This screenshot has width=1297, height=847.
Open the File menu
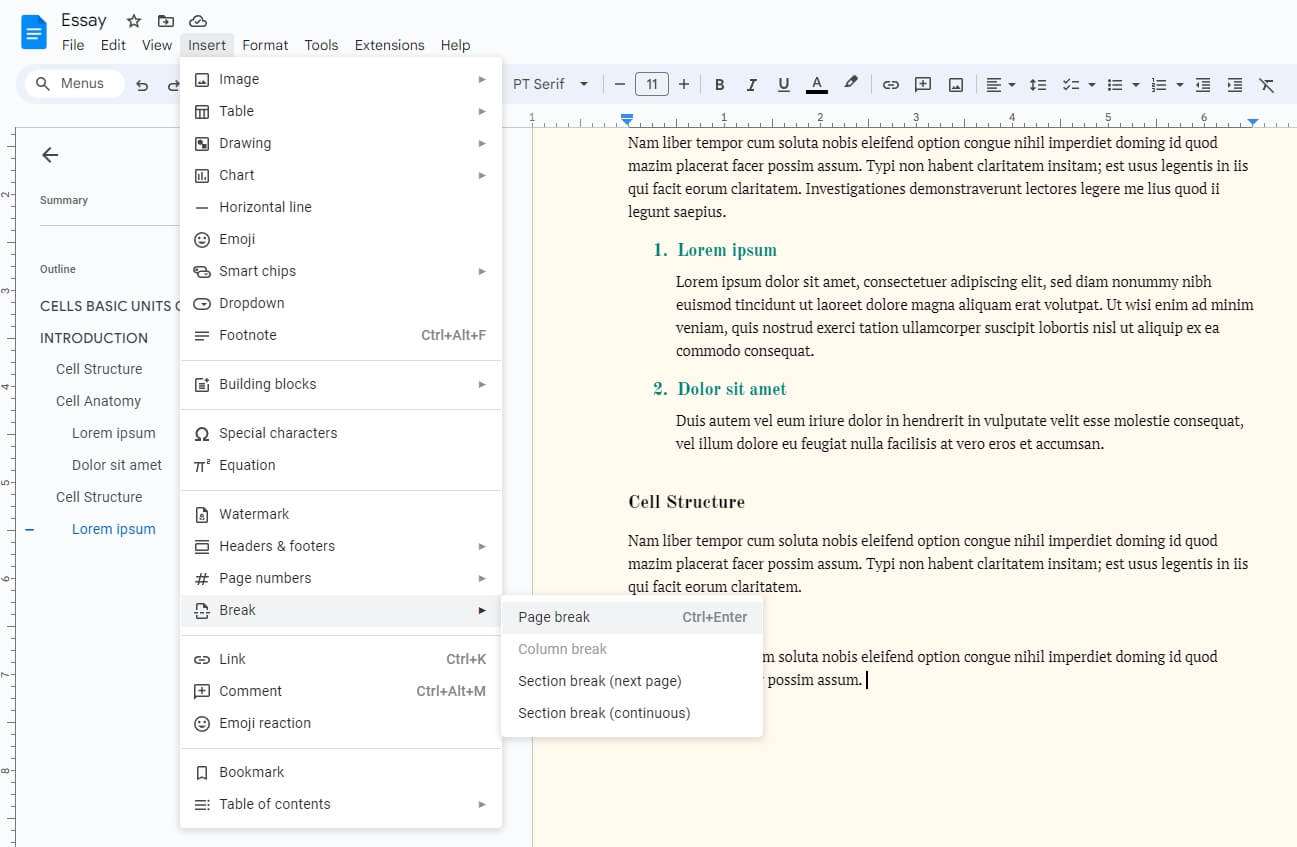click(x=73, y=45)
